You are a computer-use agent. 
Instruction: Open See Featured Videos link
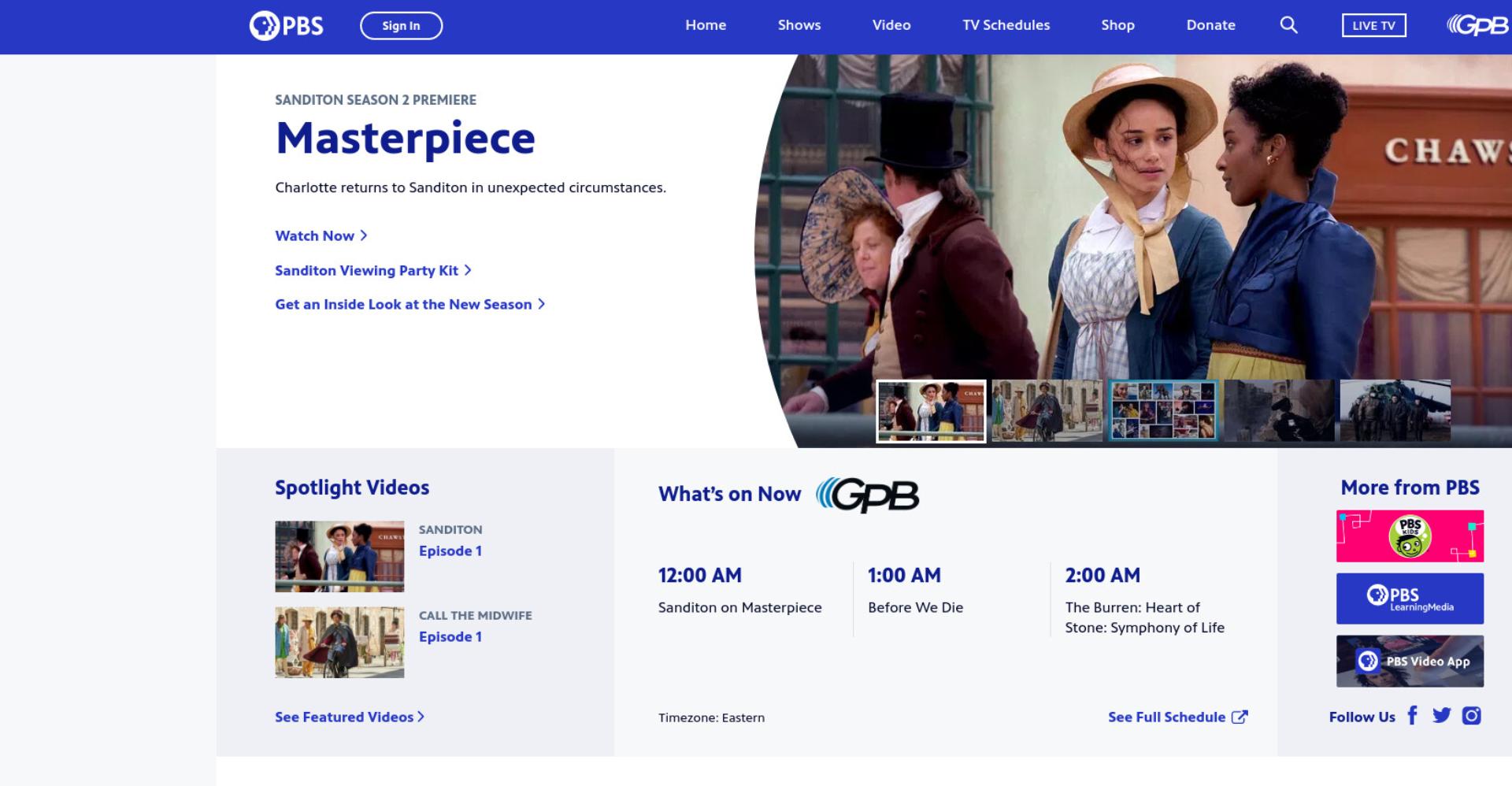click(349, 717)
